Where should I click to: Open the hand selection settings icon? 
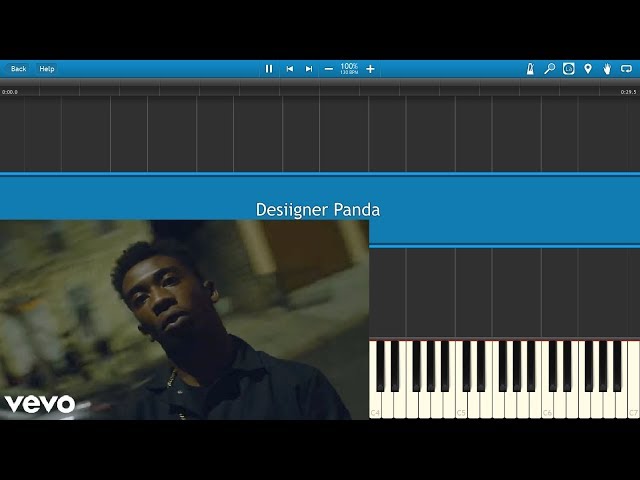pyautogui.click(x=607, y=69)
